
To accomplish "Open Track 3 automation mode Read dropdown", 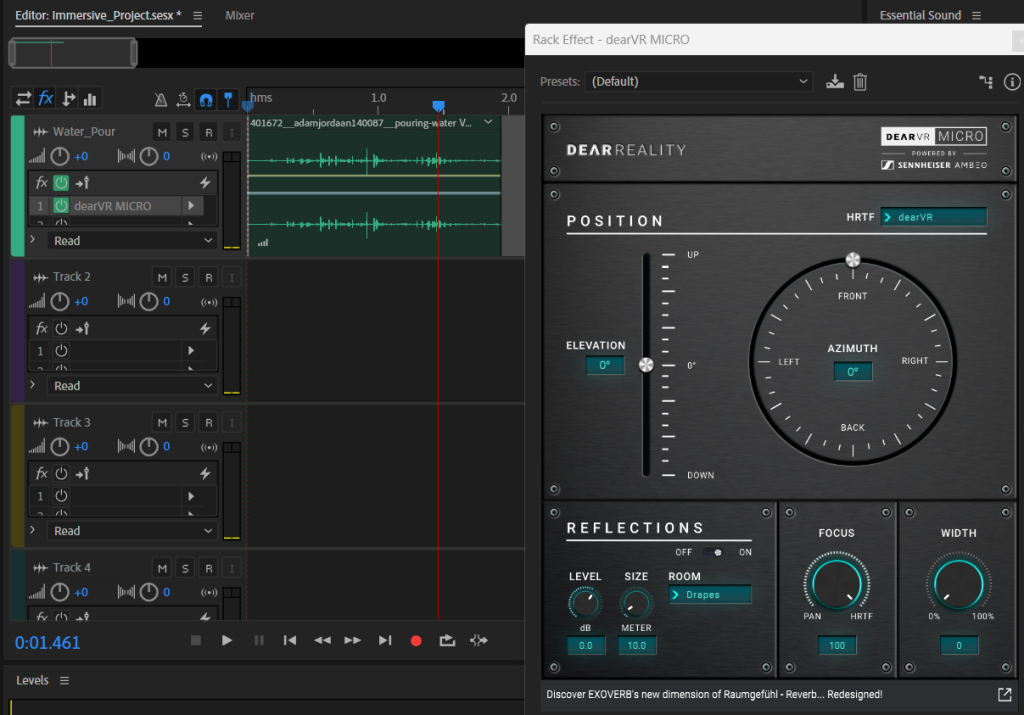I will pyautogui.click(x=133, y=531).
